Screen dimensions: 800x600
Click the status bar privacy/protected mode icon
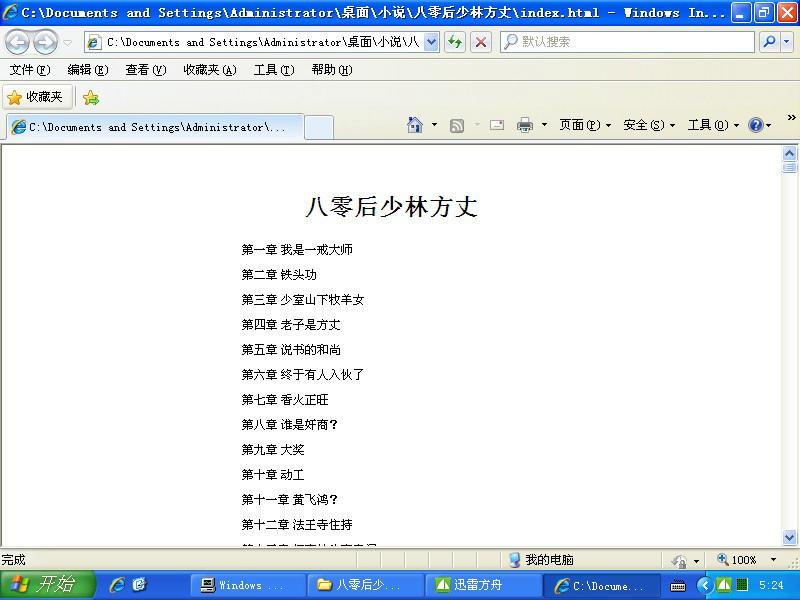tap(679, 561)
